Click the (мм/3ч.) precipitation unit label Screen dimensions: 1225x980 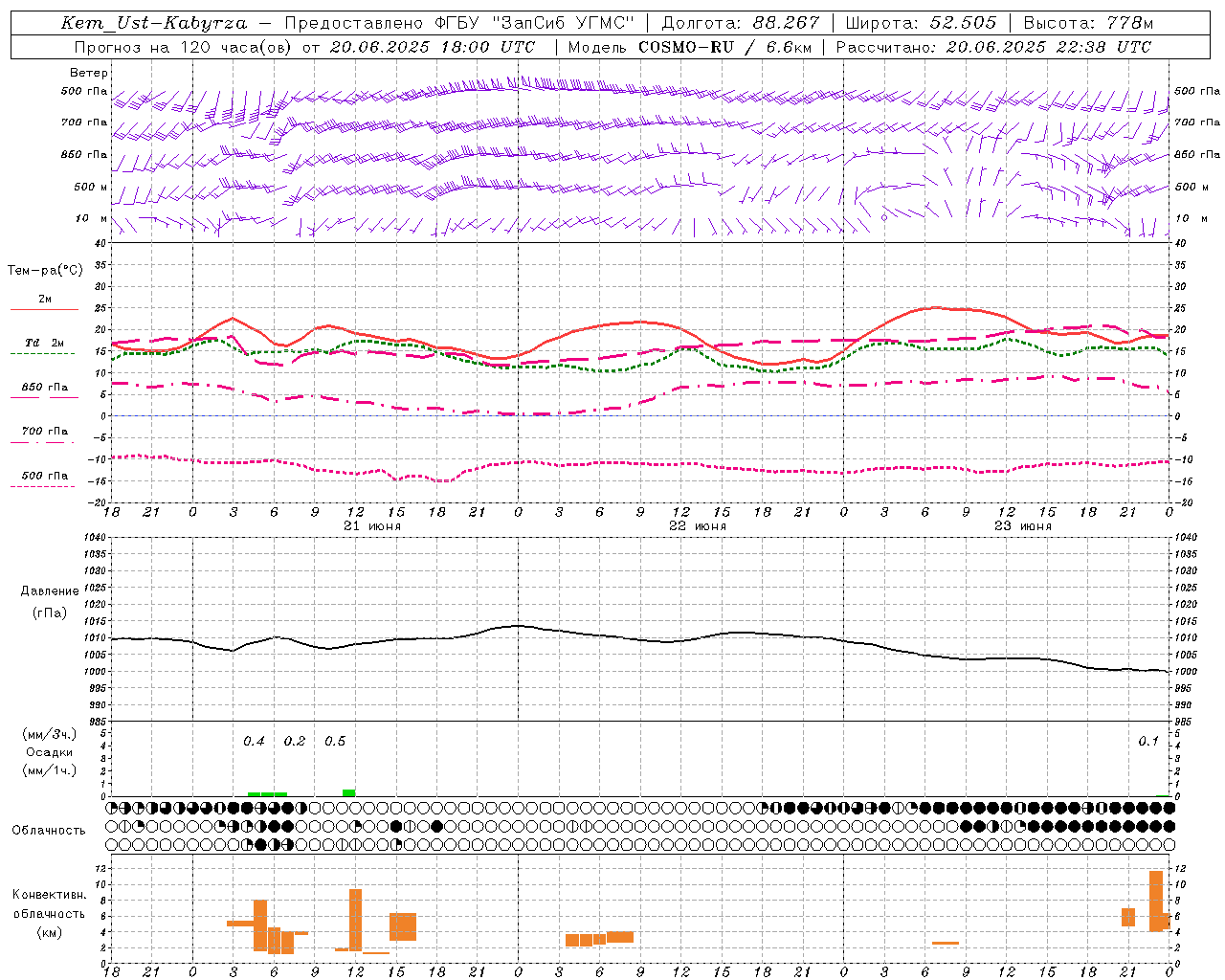pyautogui.click(x=49, y=734)
